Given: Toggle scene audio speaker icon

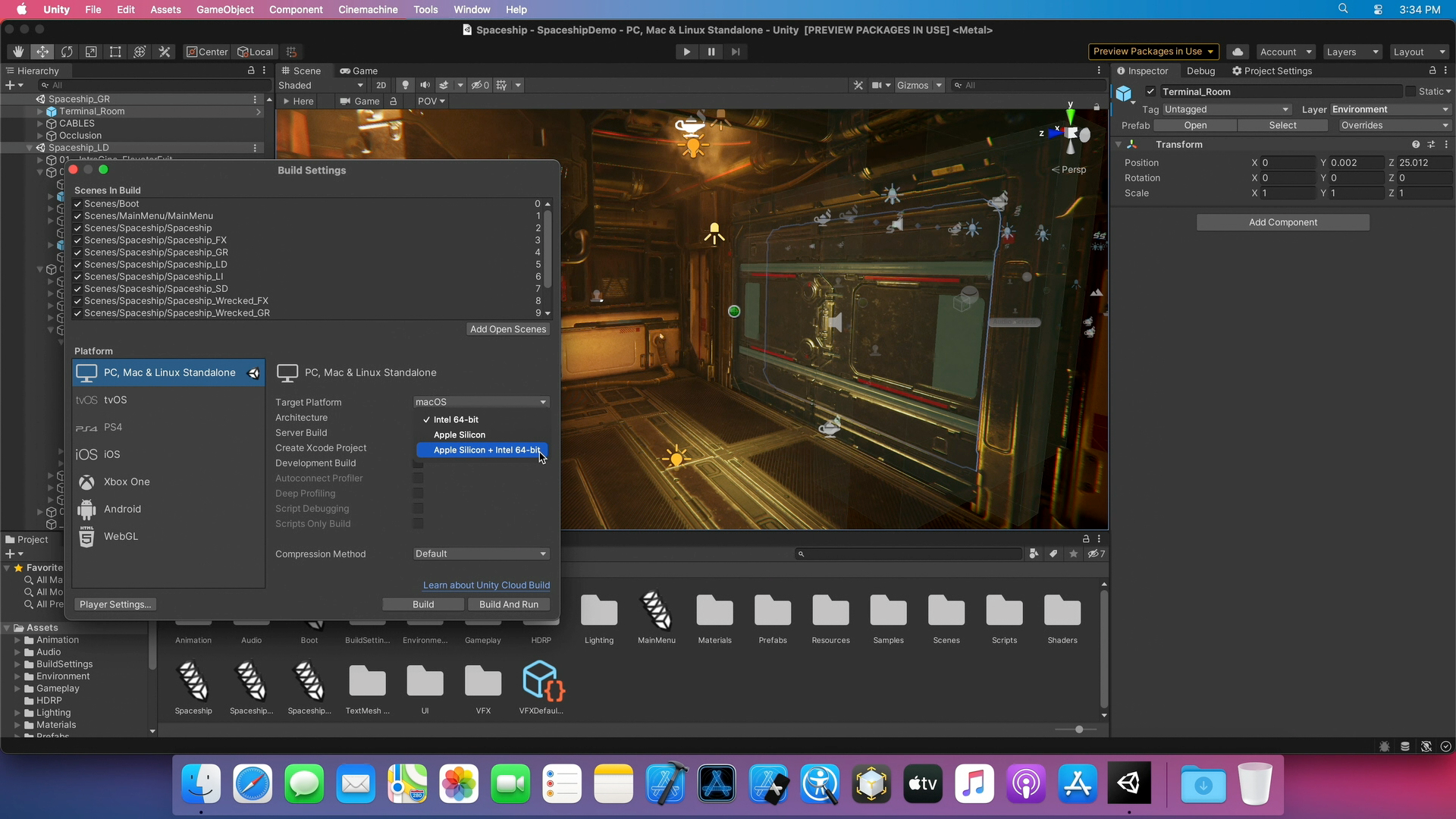Looking at the screenshot, I should click(x=425, y=85).
